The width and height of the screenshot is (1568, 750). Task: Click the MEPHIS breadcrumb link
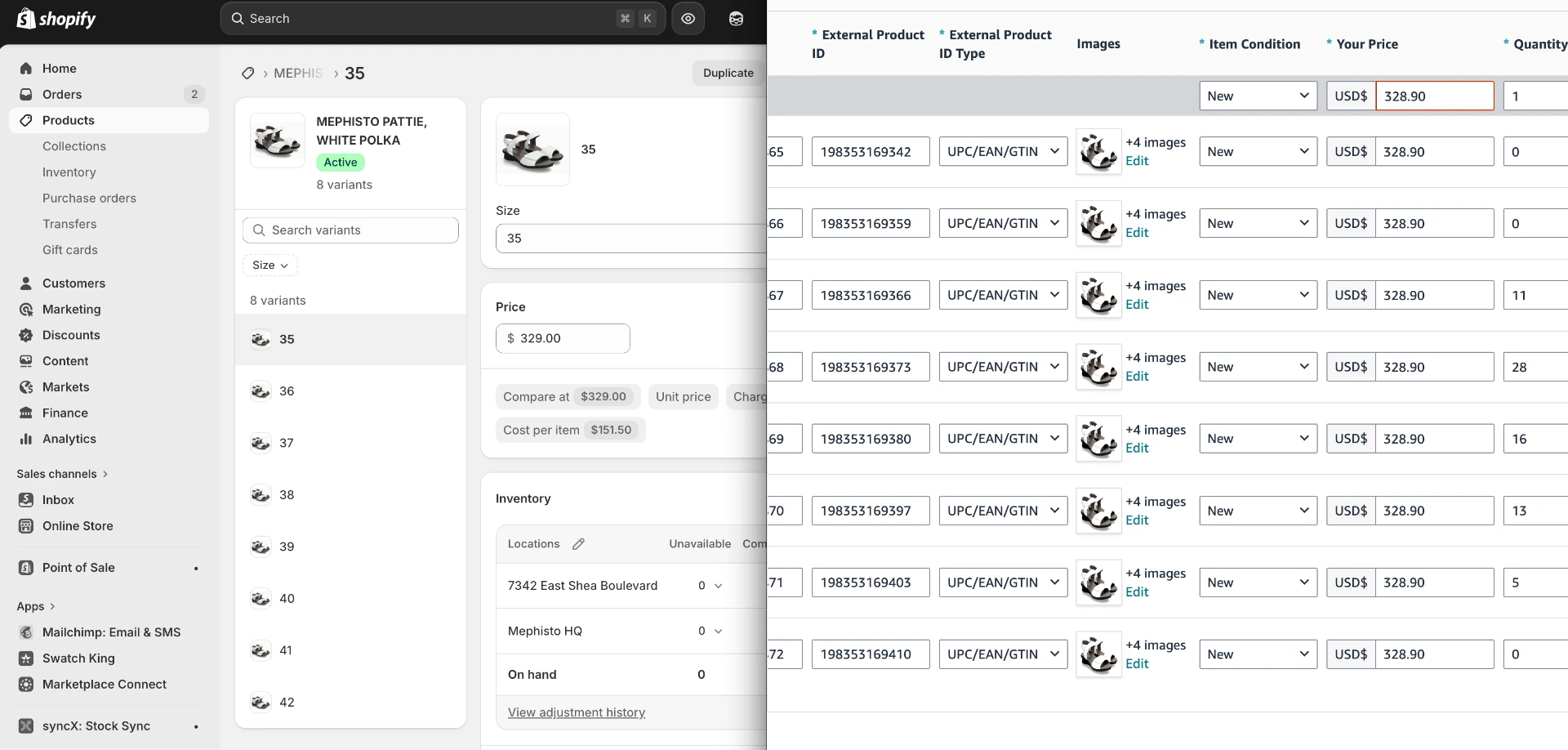298,74
